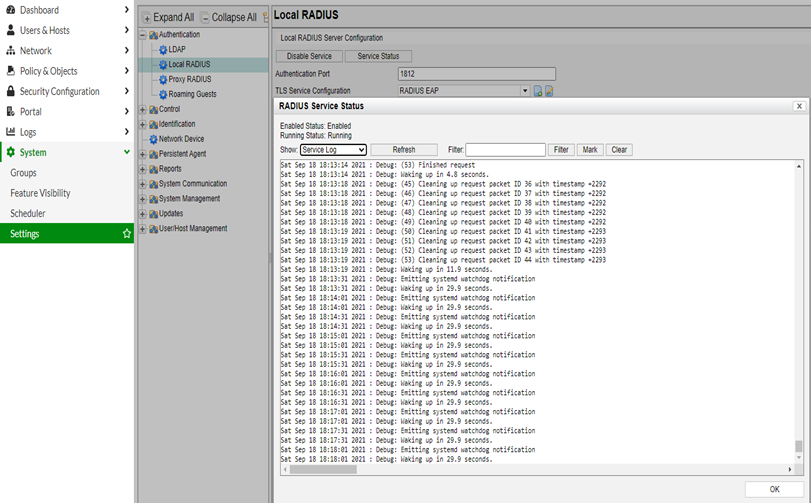Screen dimensions: 811x503
Task: Expand the System Communication tree node
Action: [x=143, y=184]
